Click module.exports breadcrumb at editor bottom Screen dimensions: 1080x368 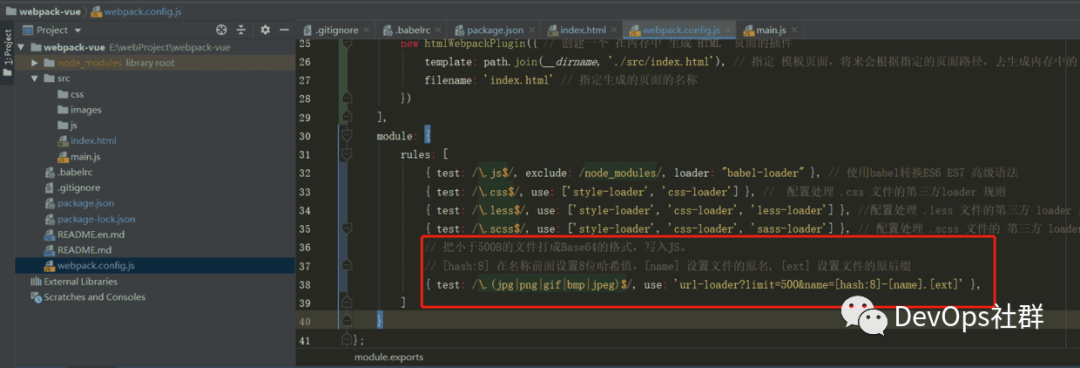pyautogui.click(x=389, y=358)
